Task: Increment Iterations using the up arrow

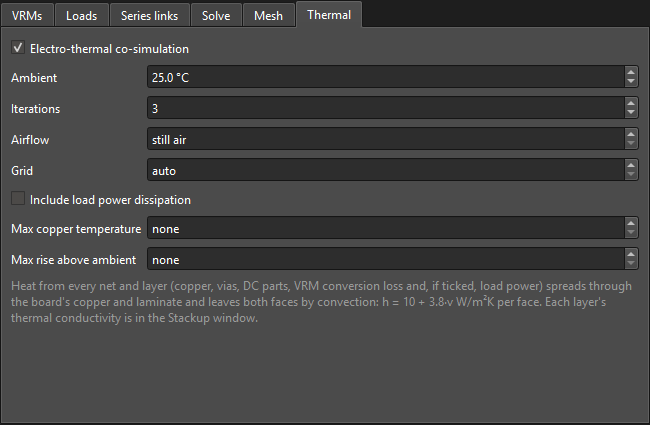Action: [x=631, y=103]
